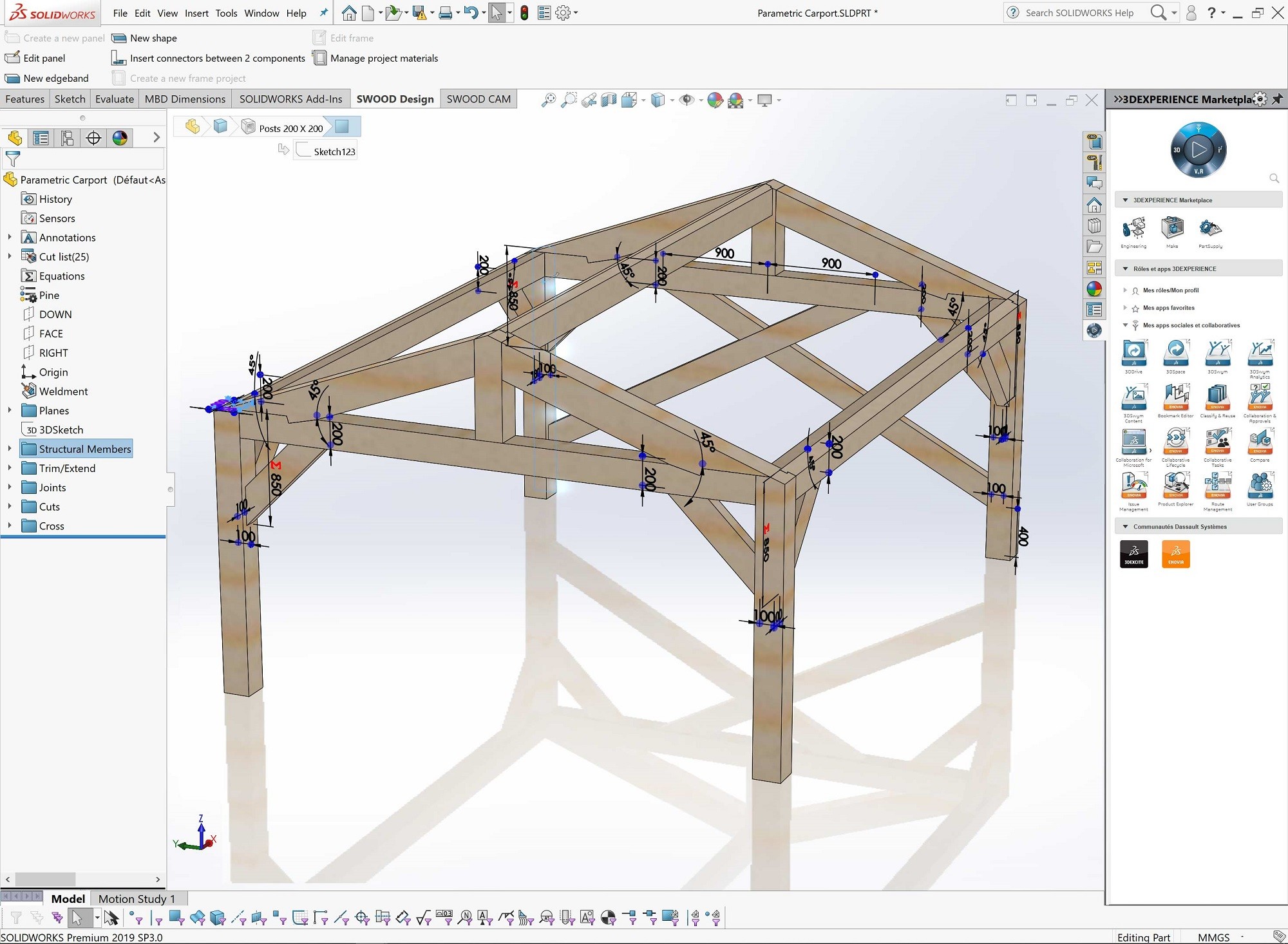Expand the Structural Members folder
The width and height of the screenshot is (1288, 944).
coord(10,449)
